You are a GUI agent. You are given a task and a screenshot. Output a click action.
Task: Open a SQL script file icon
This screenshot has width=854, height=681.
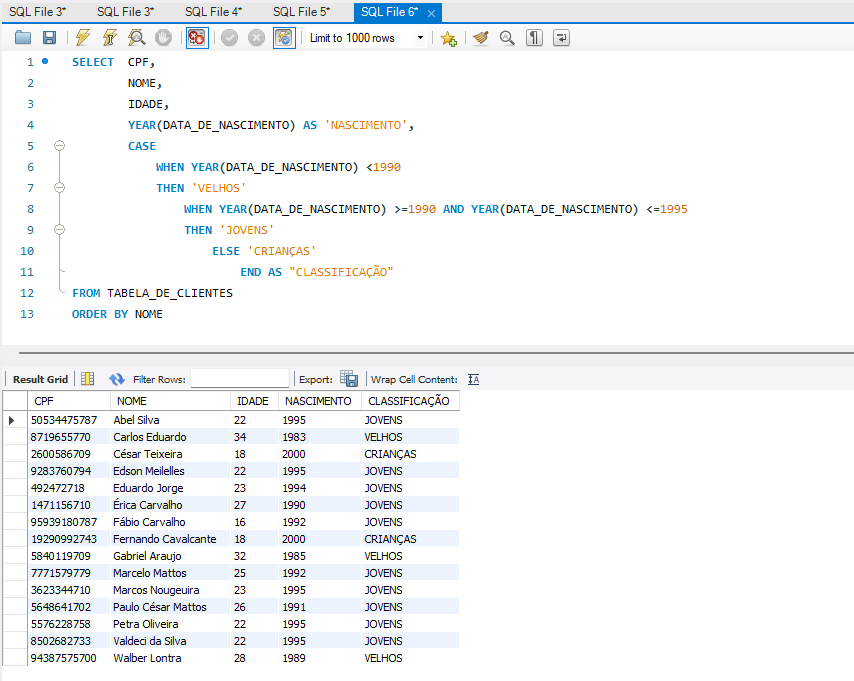[x=23, y=38]
